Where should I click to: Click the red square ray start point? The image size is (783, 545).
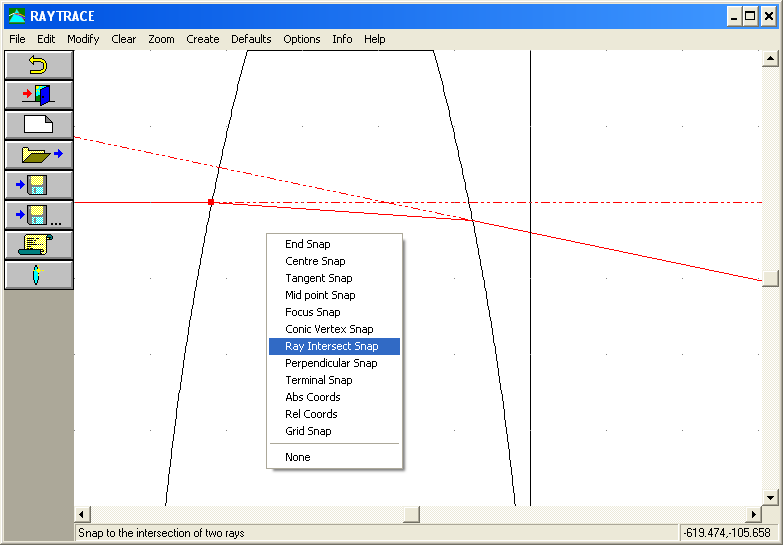click(x=211, y=202)
